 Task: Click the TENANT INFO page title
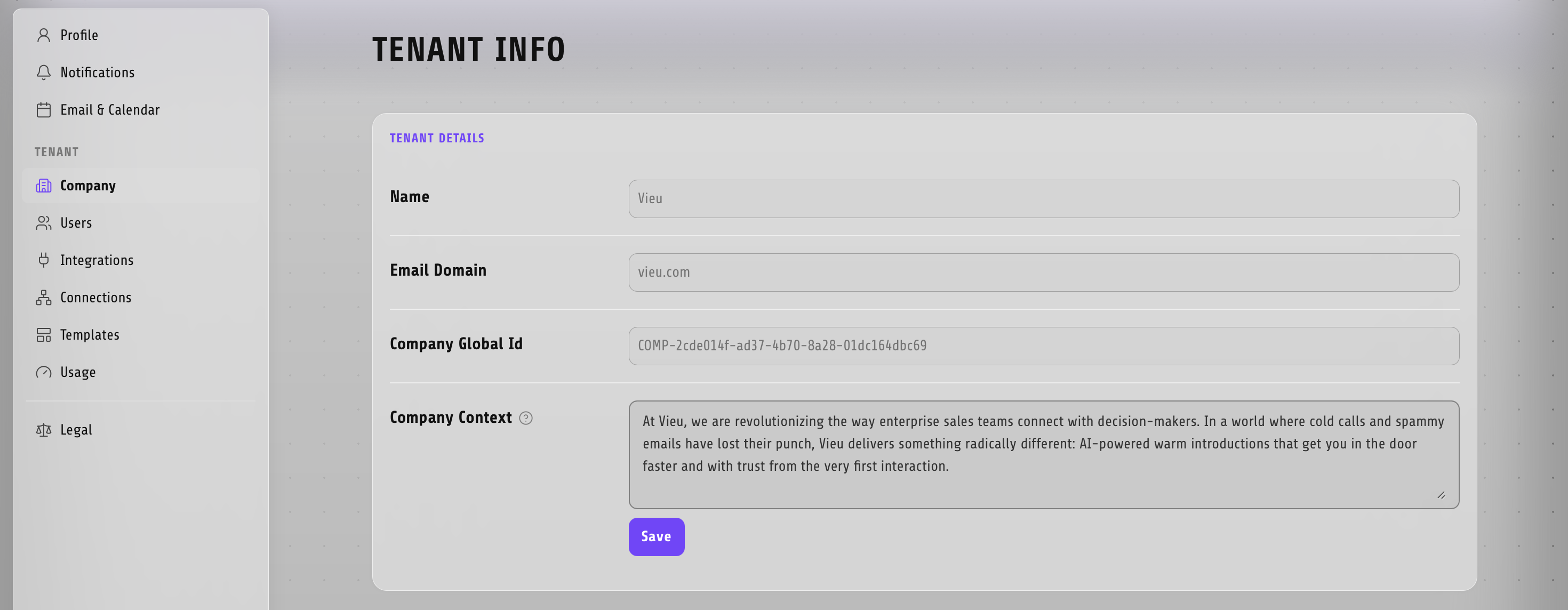[x=469, y=49]
